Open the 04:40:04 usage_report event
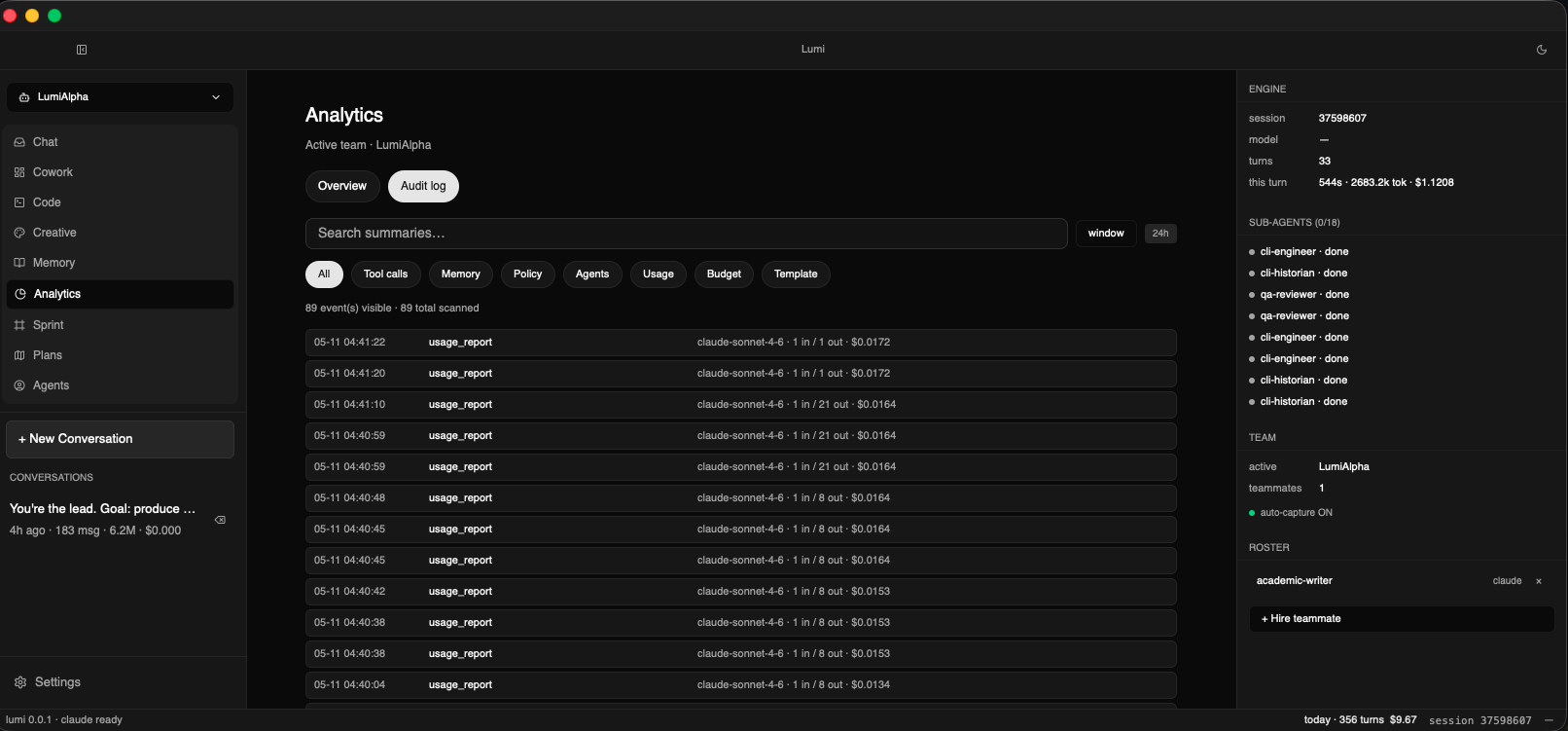 pyautogui.click(x=741, y=685)
